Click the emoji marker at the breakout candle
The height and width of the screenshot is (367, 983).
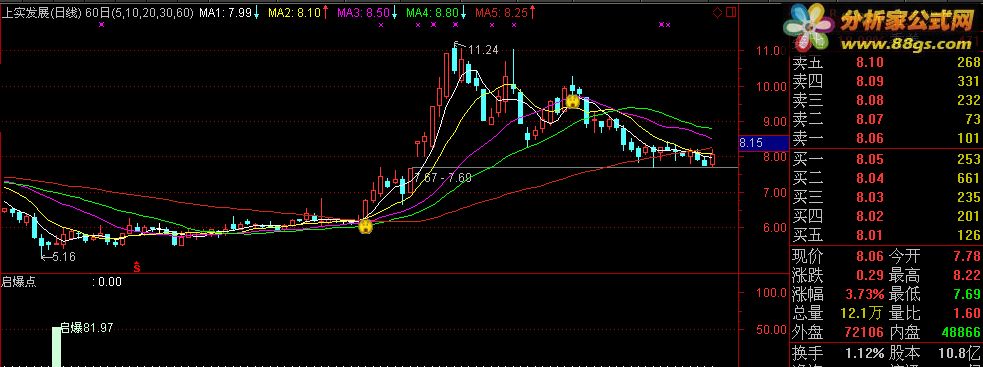tap(365, 227)
